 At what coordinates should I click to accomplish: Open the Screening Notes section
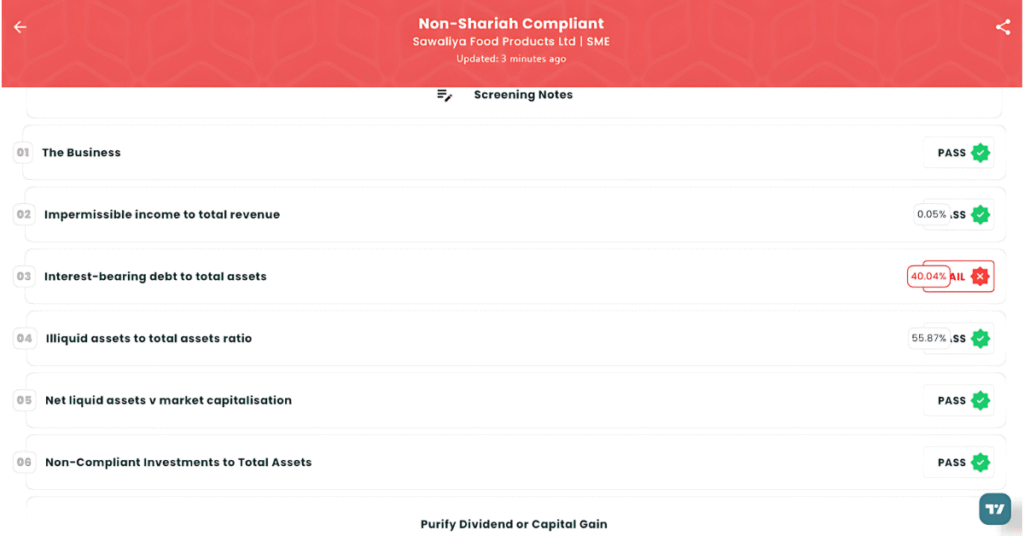(x=514, y=100)
